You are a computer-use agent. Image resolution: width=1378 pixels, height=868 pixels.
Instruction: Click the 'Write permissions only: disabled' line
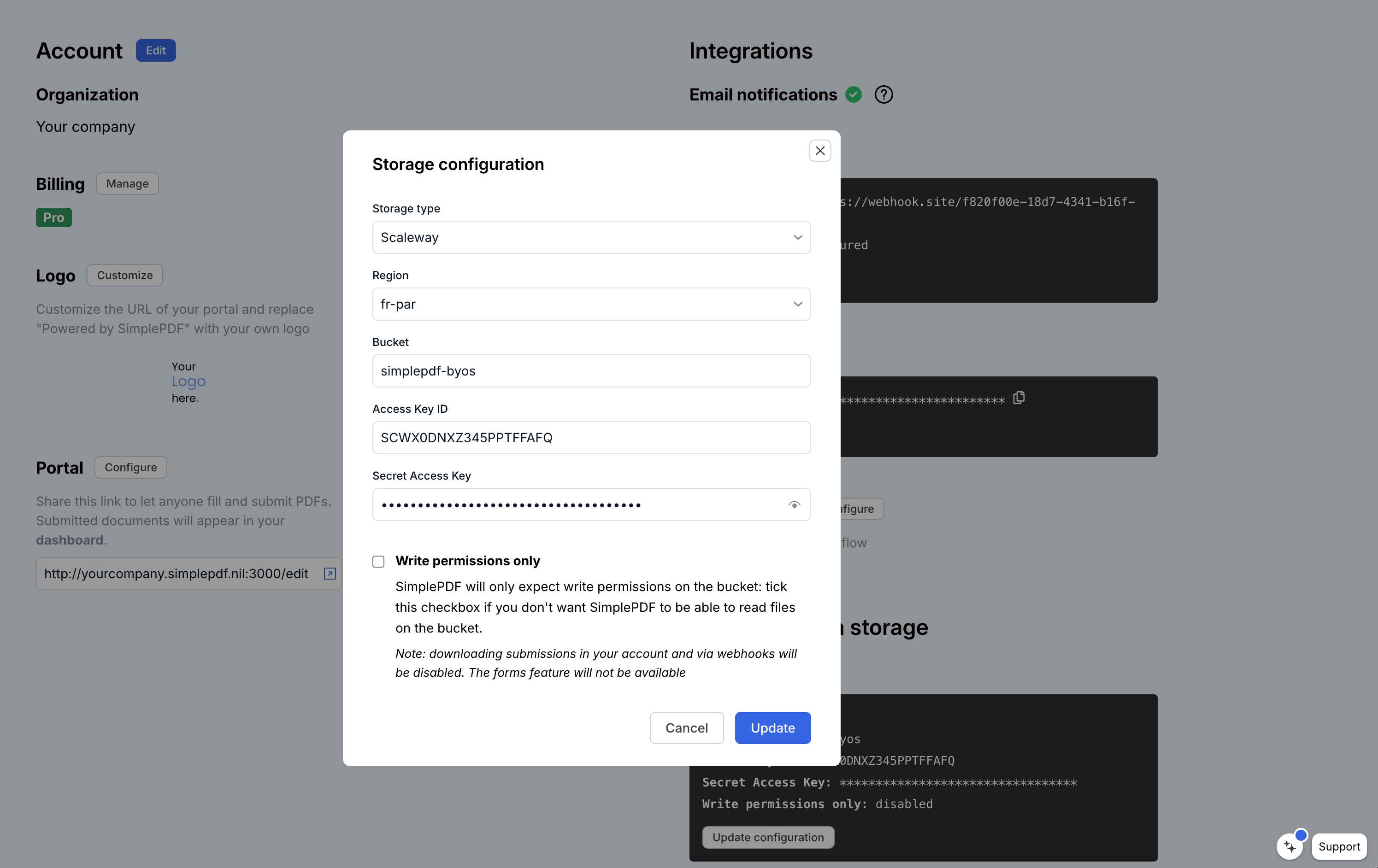[x=817, y=804]
